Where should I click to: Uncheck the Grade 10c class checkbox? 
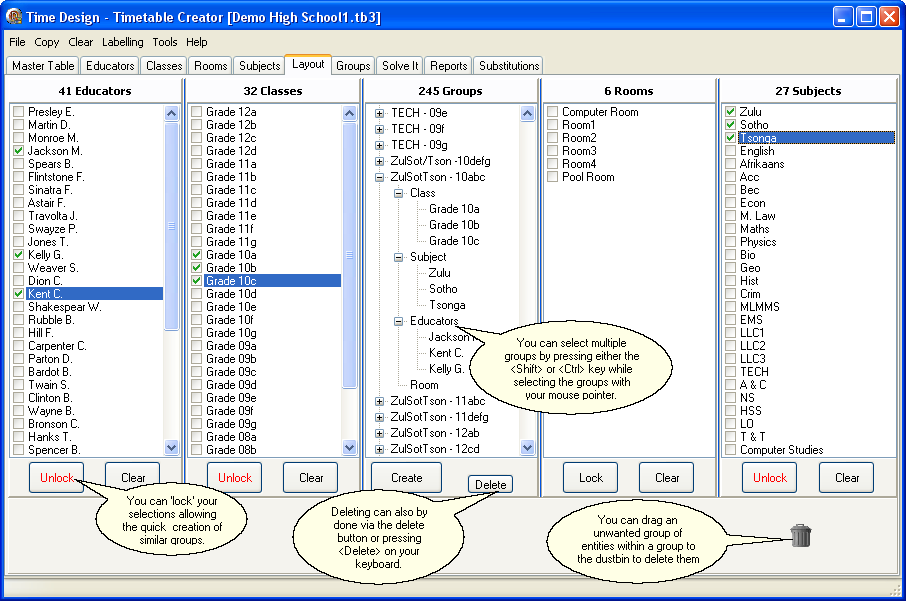click(x=196, y=281)
